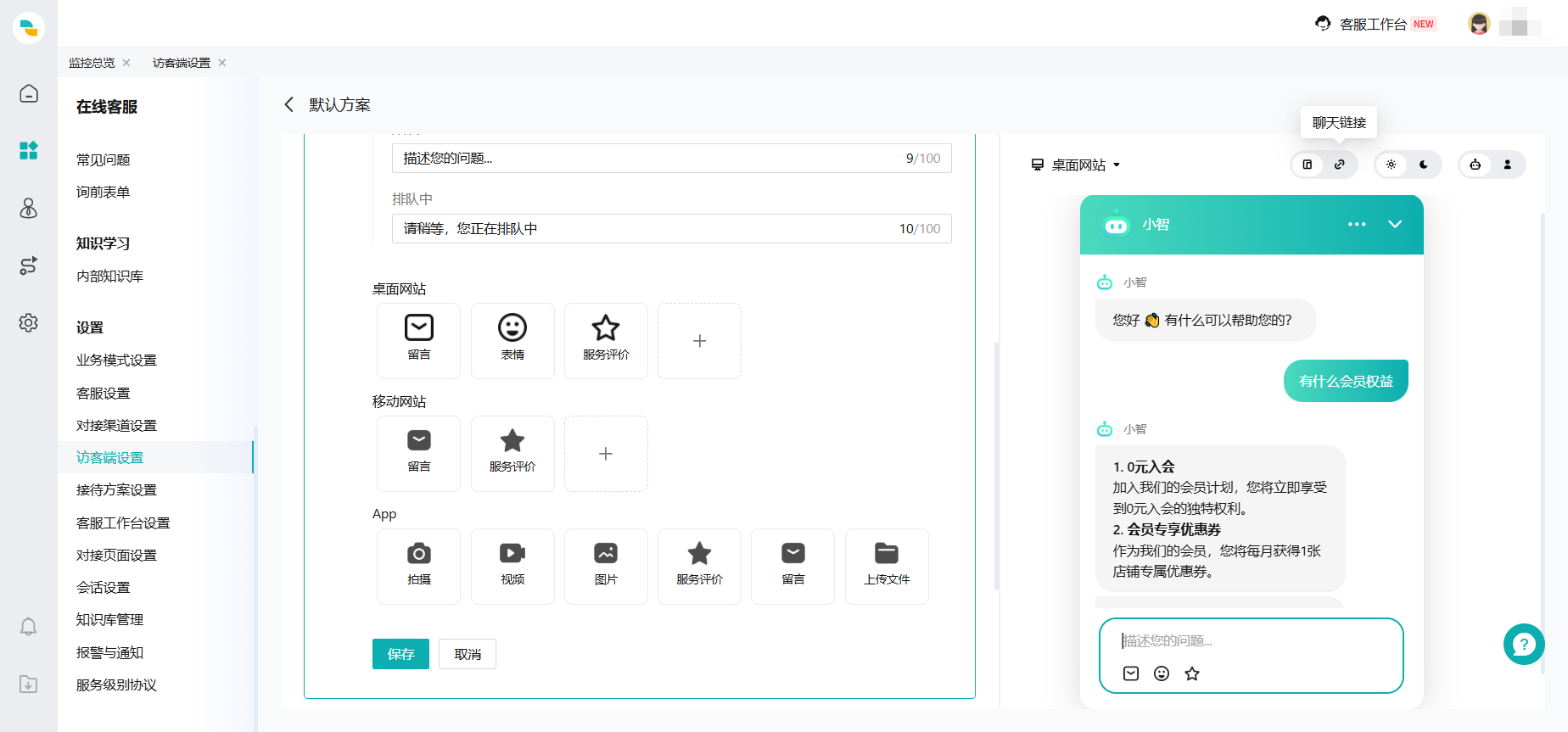
Task: Click the star rating icon in chat input
Action: [1192, 673]
